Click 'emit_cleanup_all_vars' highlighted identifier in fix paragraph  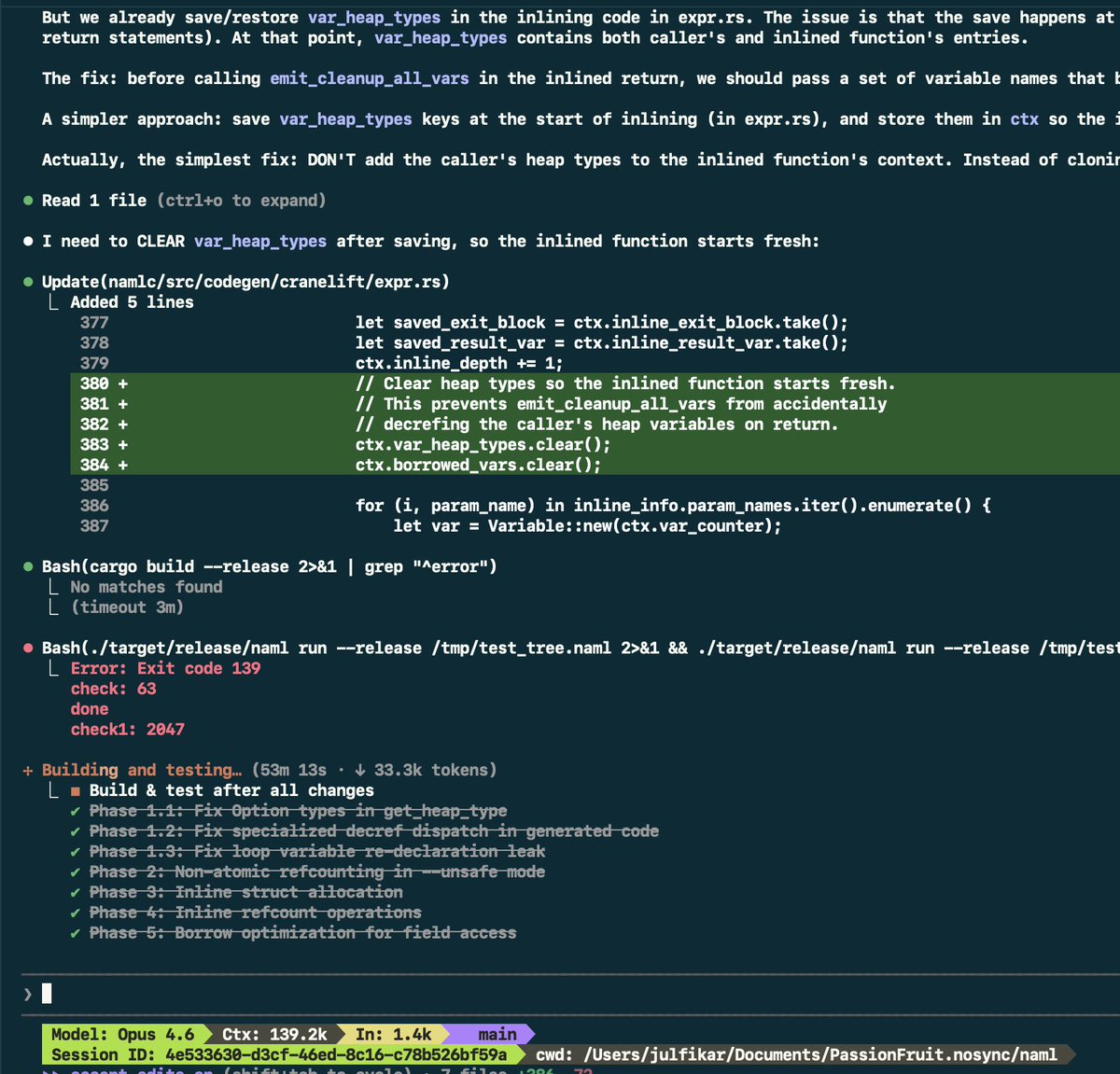(370, 78)
